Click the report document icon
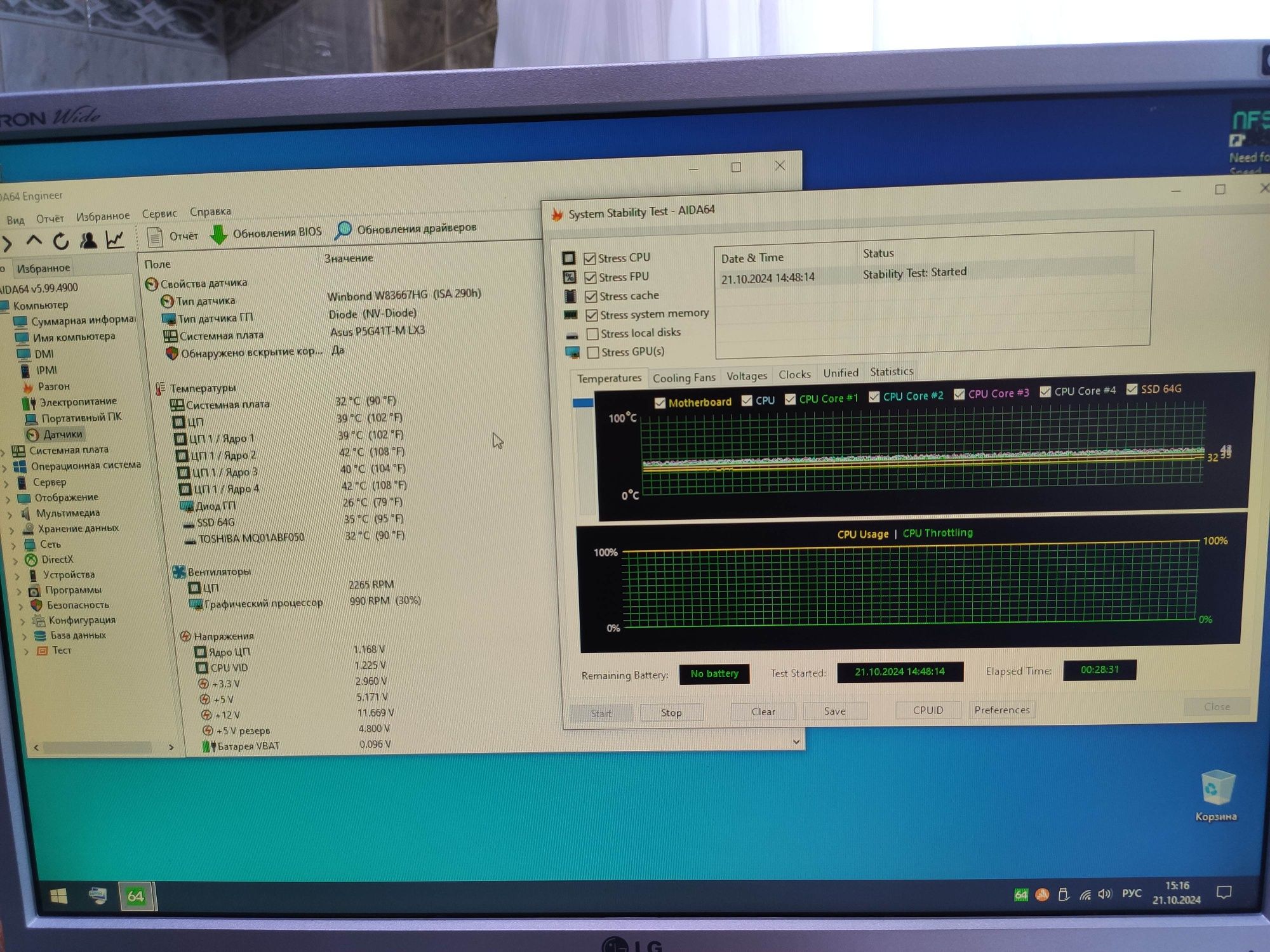1270x952 pixels. 155,237
